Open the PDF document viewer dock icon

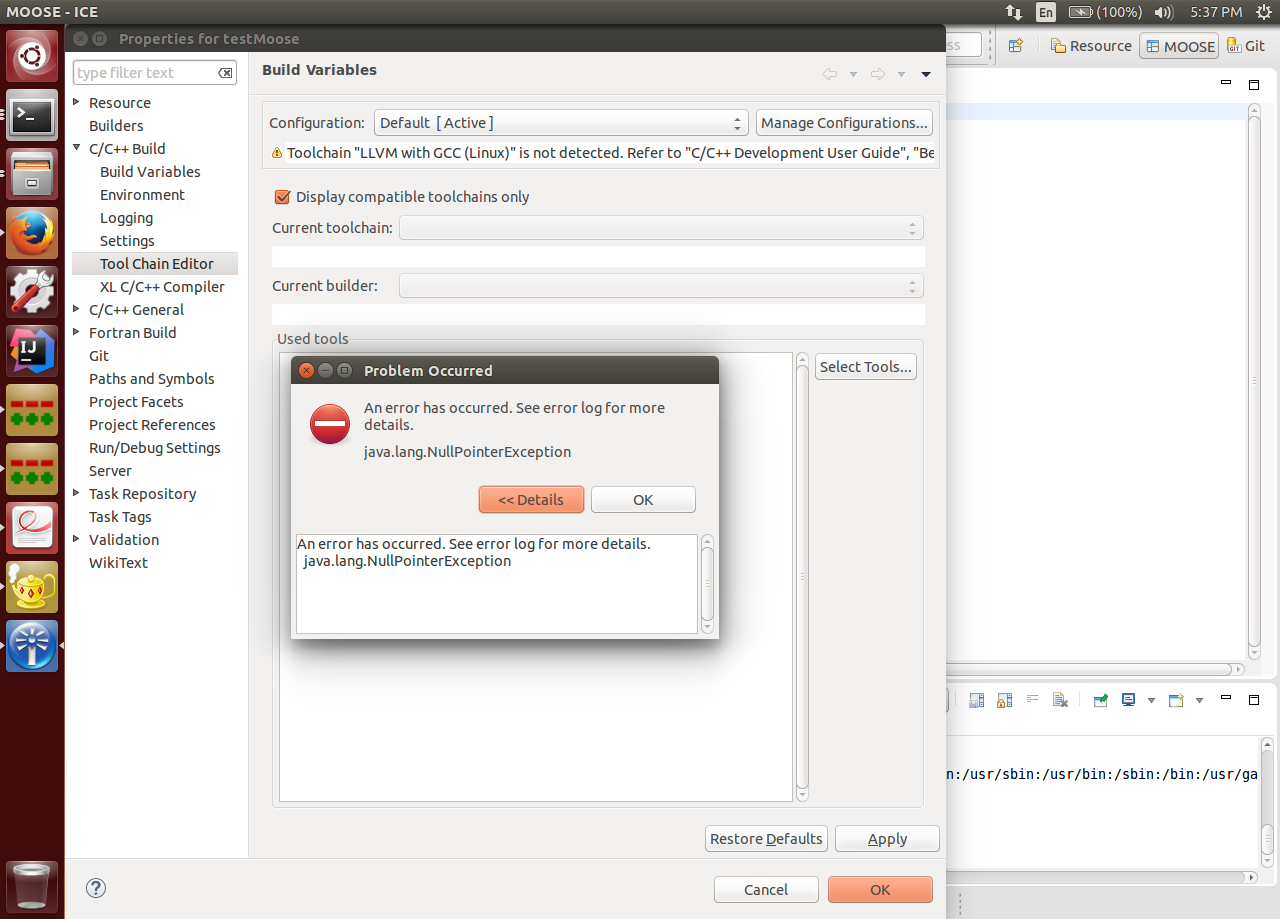[x=32, y=528]
